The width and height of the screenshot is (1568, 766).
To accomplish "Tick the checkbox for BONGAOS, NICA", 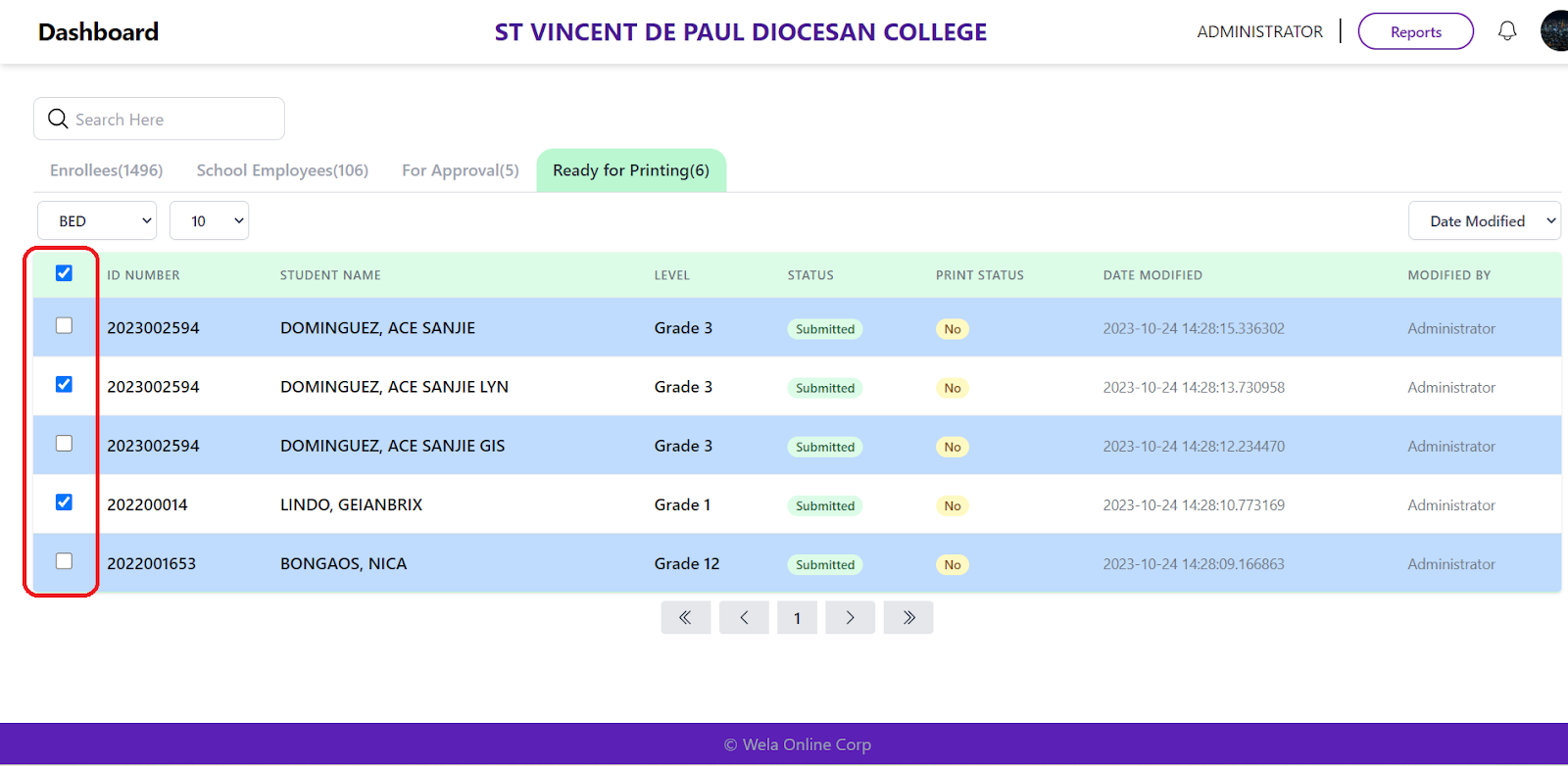I will pos(64,560).
